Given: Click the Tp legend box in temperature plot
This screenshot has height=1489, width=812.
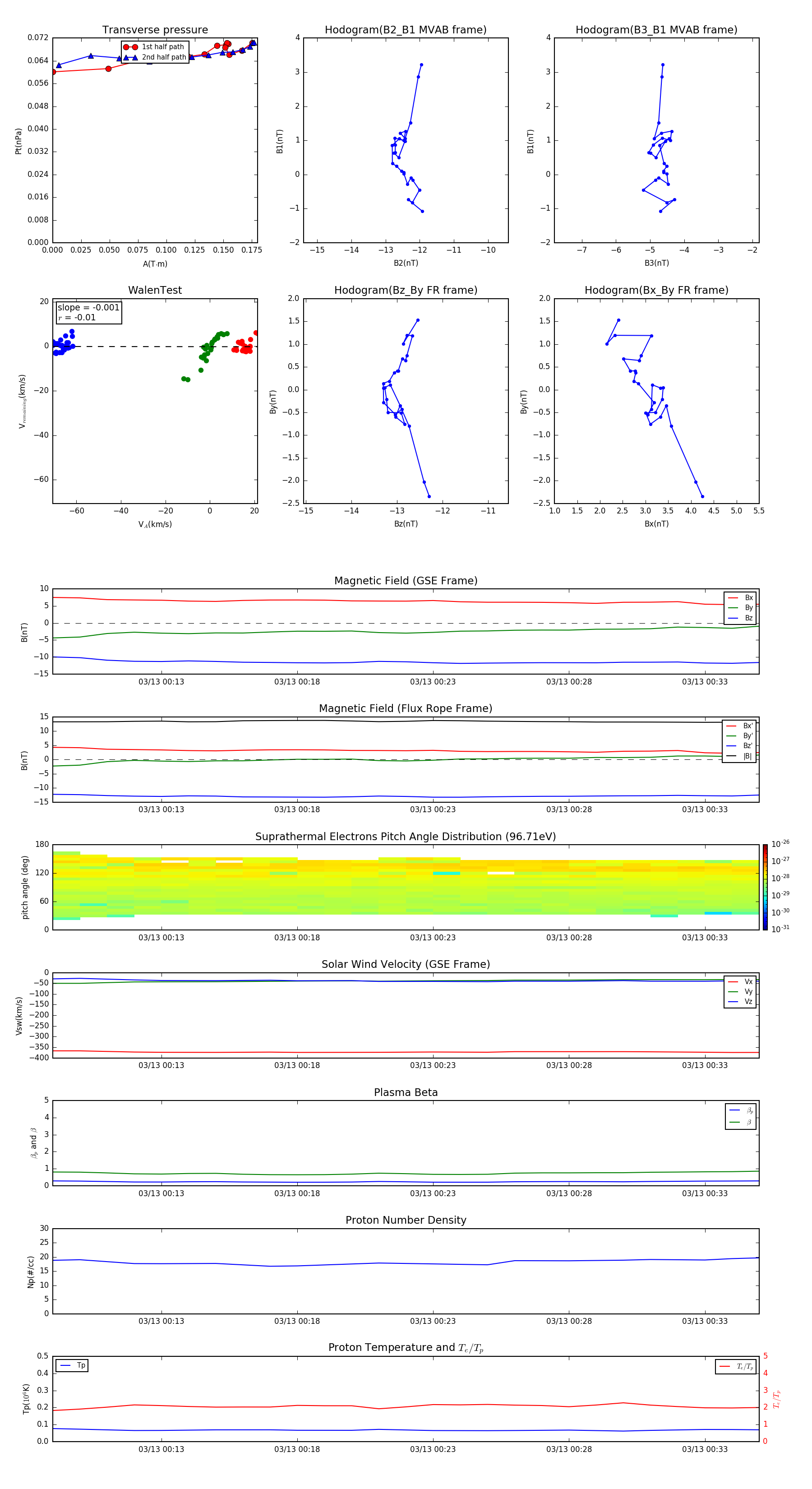Looking at the screenshot, I should coord(72,1366).
